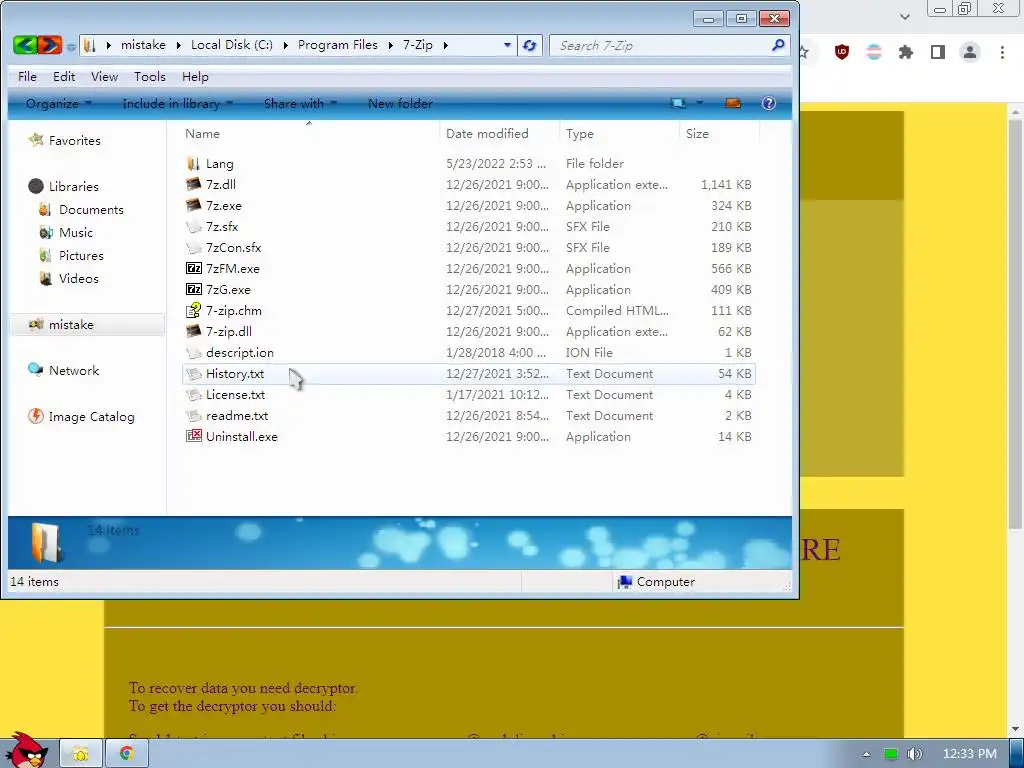Click the Network icon in sidebar
This screenshot has width=1024, height=768.
(36, 370)
